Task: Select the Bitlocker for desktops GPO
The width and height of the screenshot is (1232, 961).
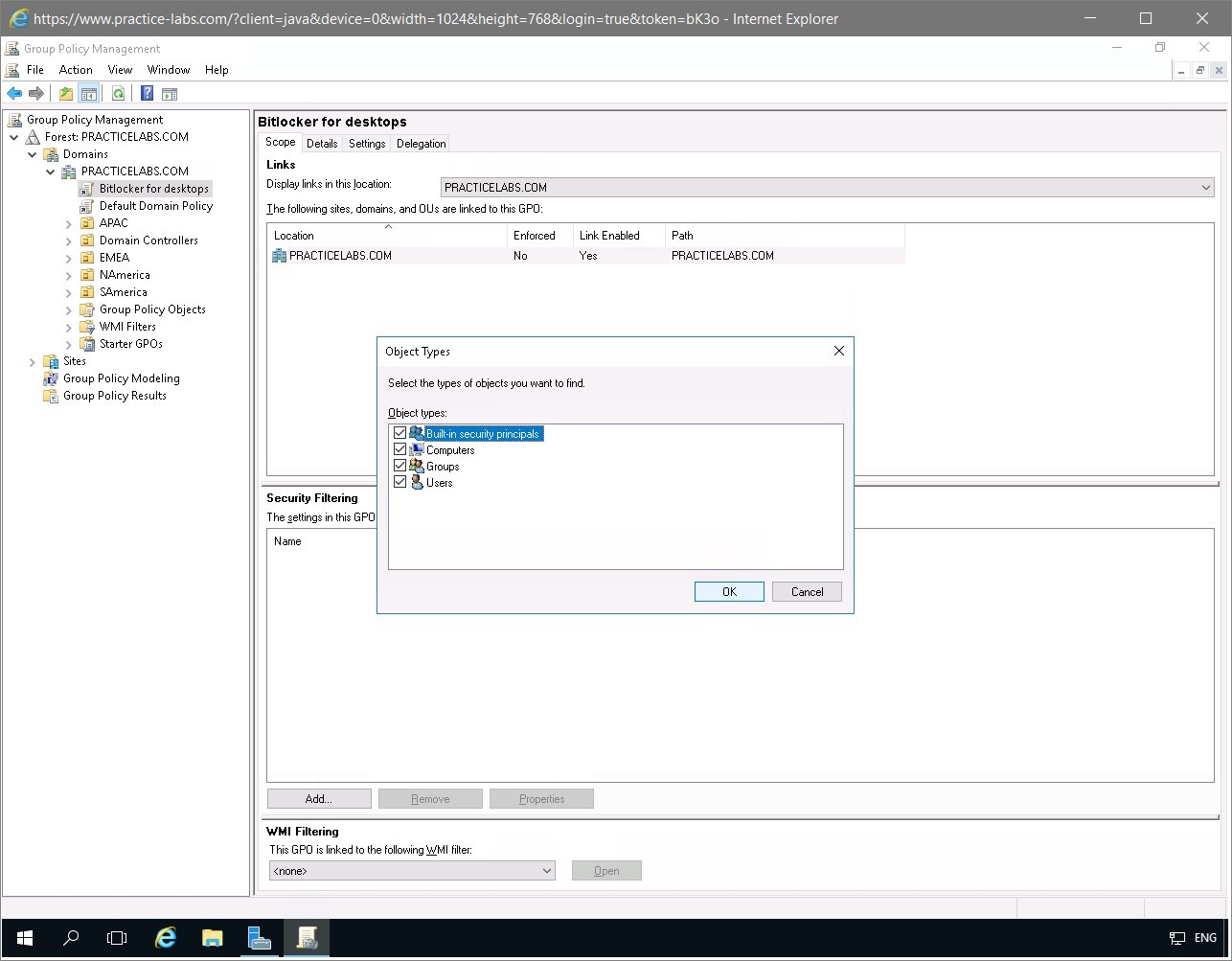Action: coord(152,188)
